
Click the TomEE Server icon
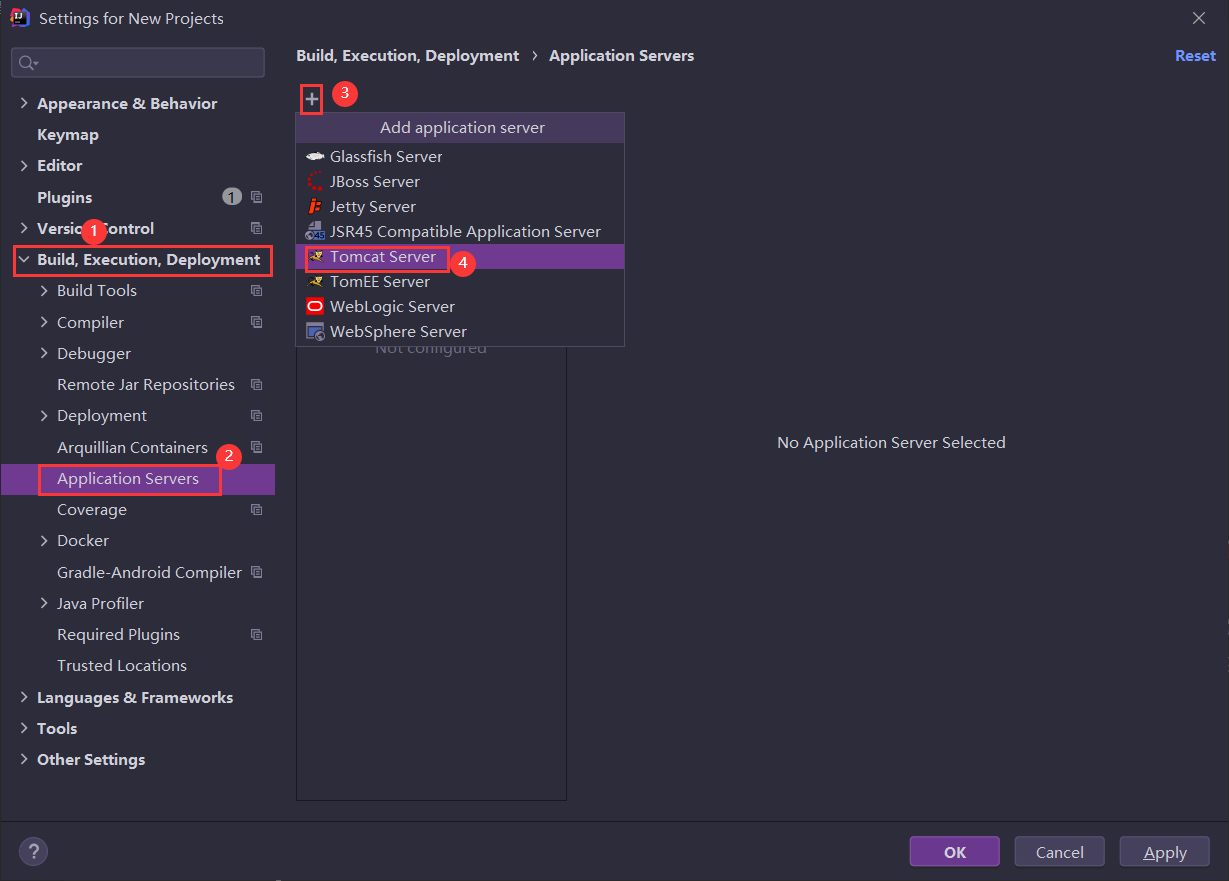pyautogui.click(x=315, y=282)
